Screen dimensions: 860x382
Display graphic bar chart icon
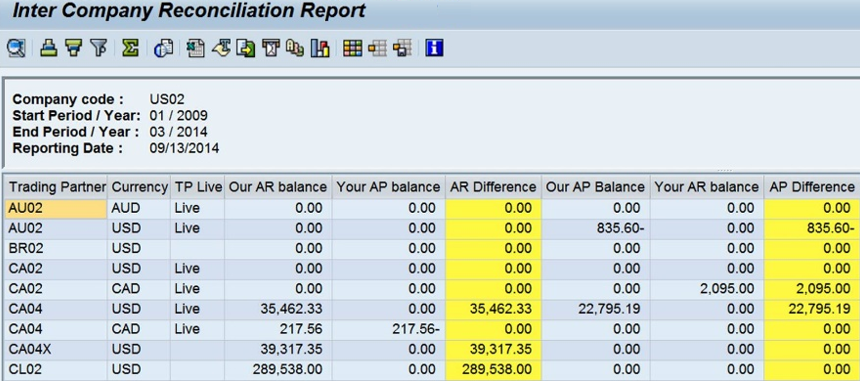[x=320, y=48]
